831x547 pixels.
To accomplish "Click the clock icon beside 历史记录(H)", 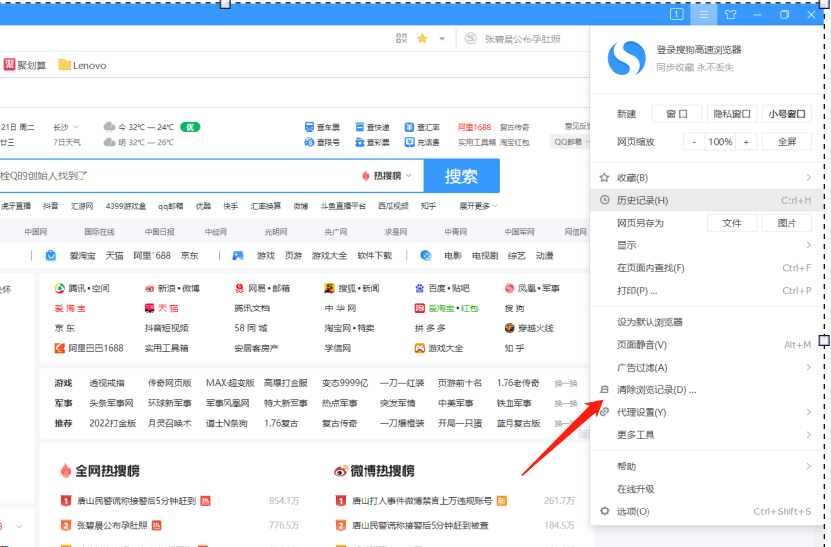I will click(x=604, y=200).
